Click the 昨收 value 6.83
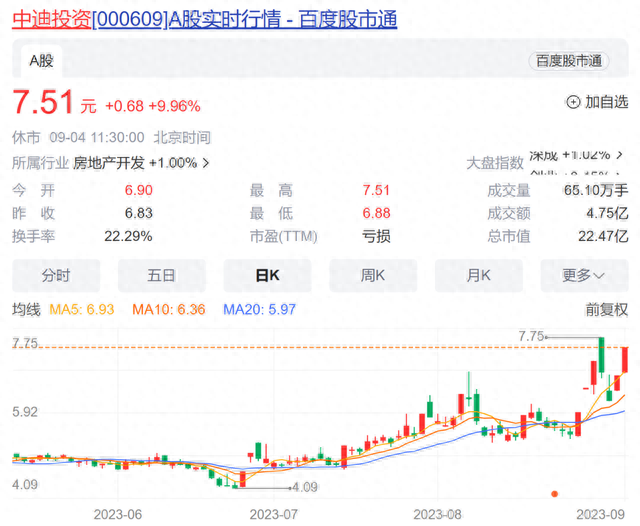Screen dimensions: 640x526 click(138, 213)
